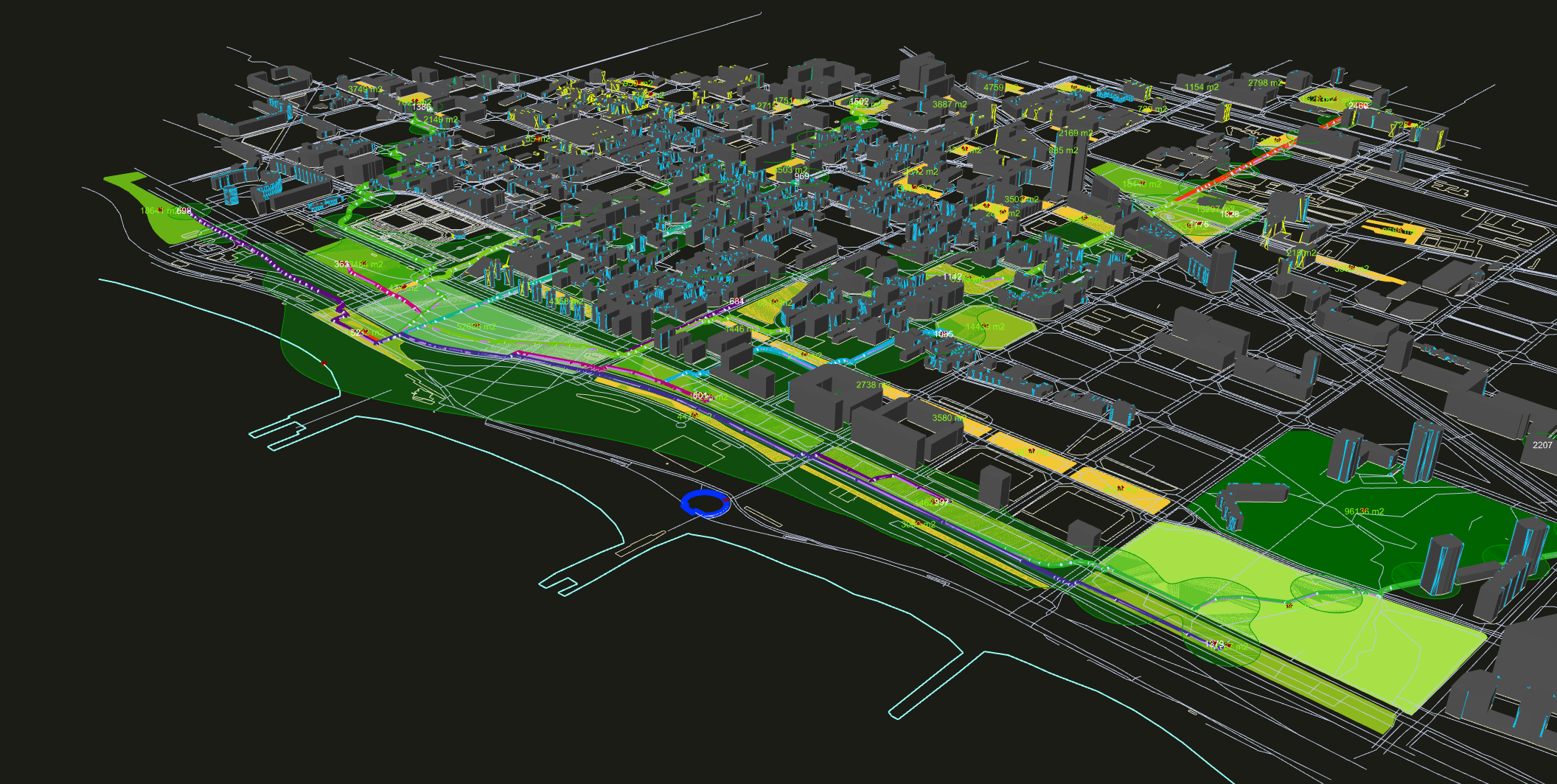Click the white "698" value label
The image size is (1557, 784).
pyautogui.click(x=184, y=211)
